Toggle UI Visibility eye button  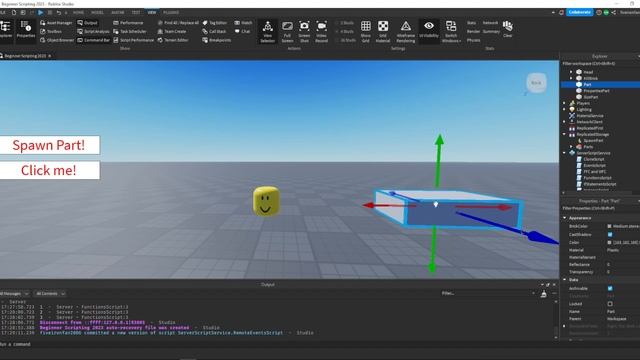point(429,30)
